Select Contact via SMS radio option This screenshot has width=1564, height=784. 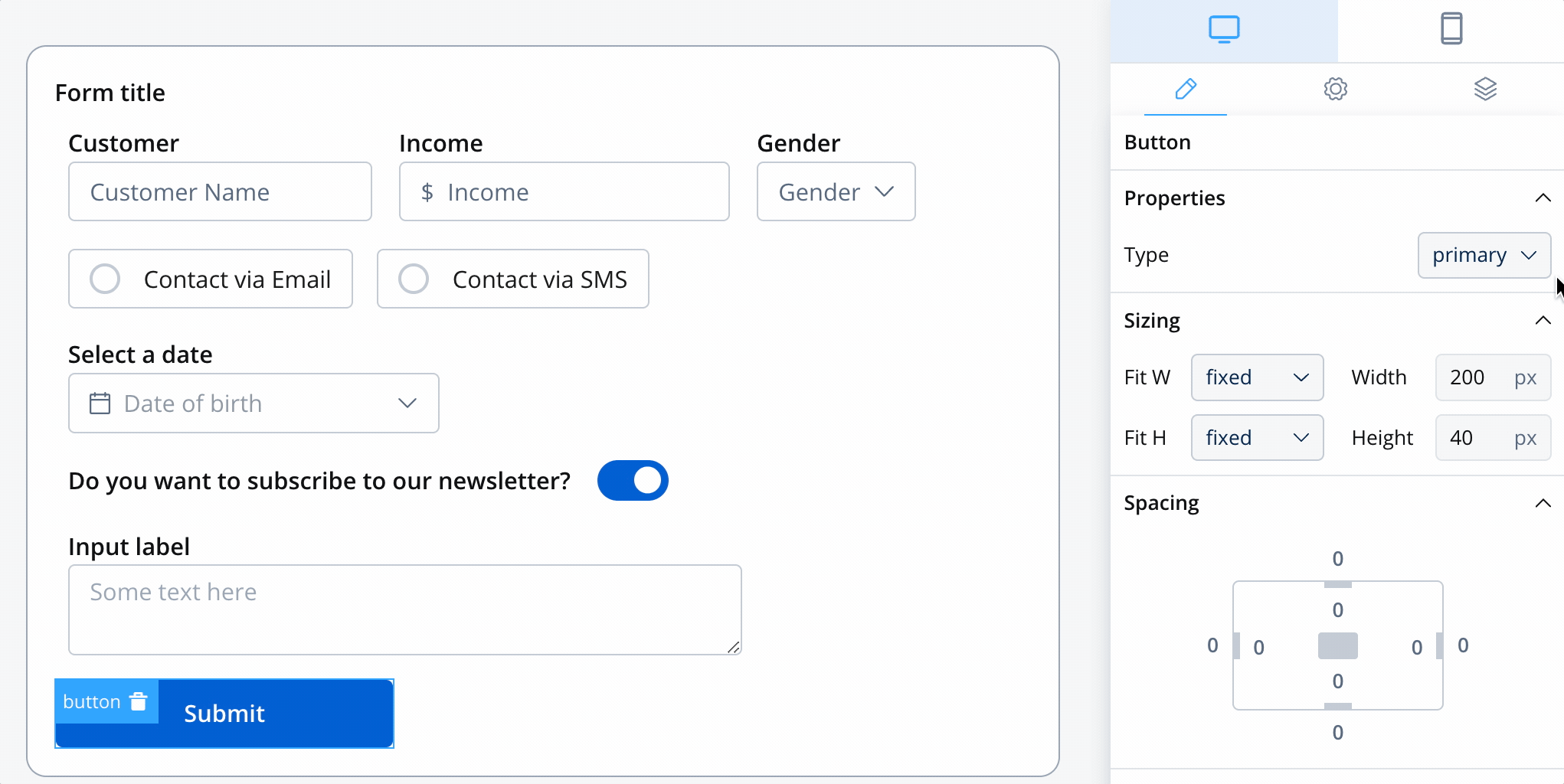point(513,279)
